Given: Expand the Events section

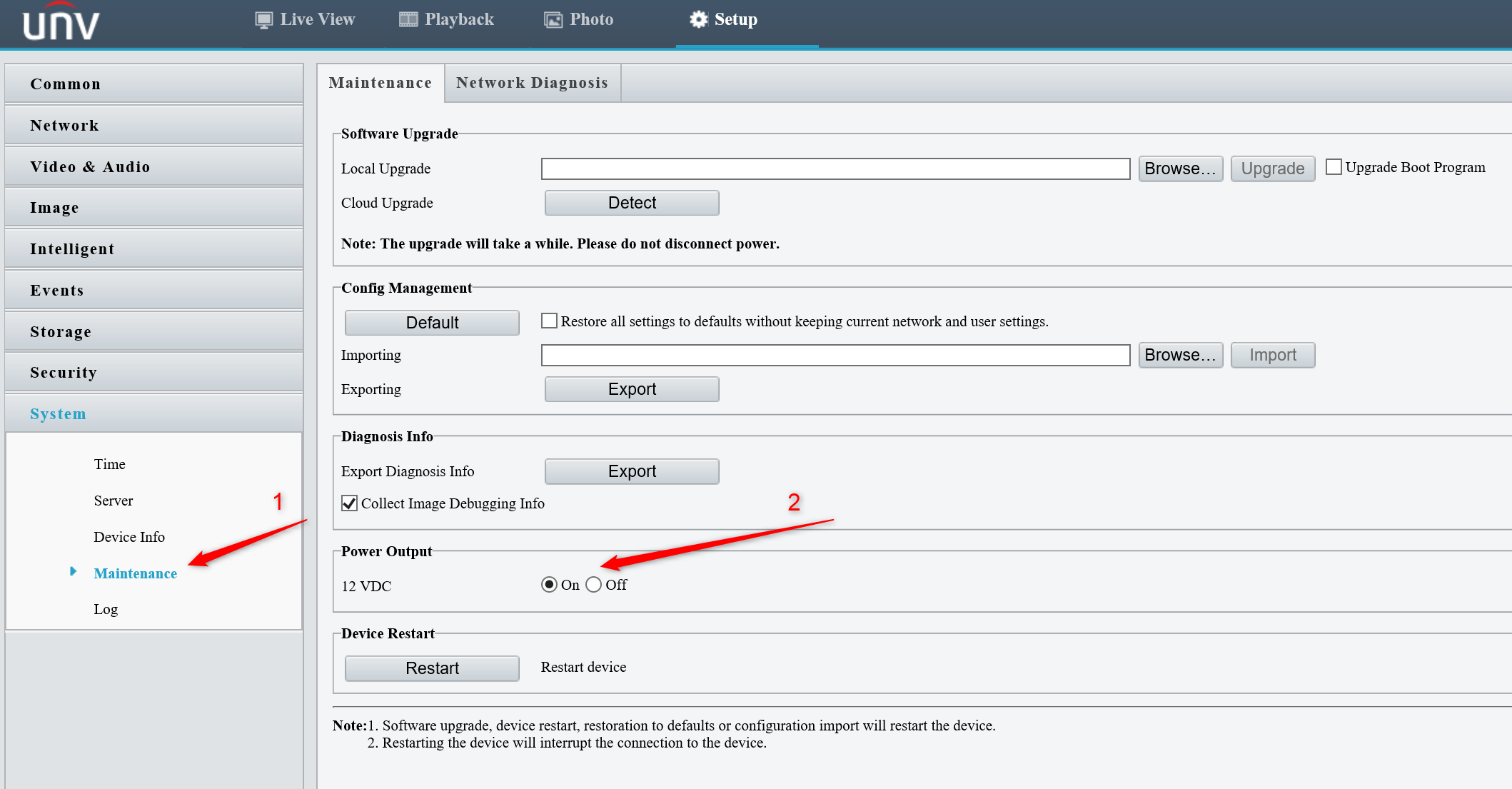Looking at the screenshot, I should 154,290.
